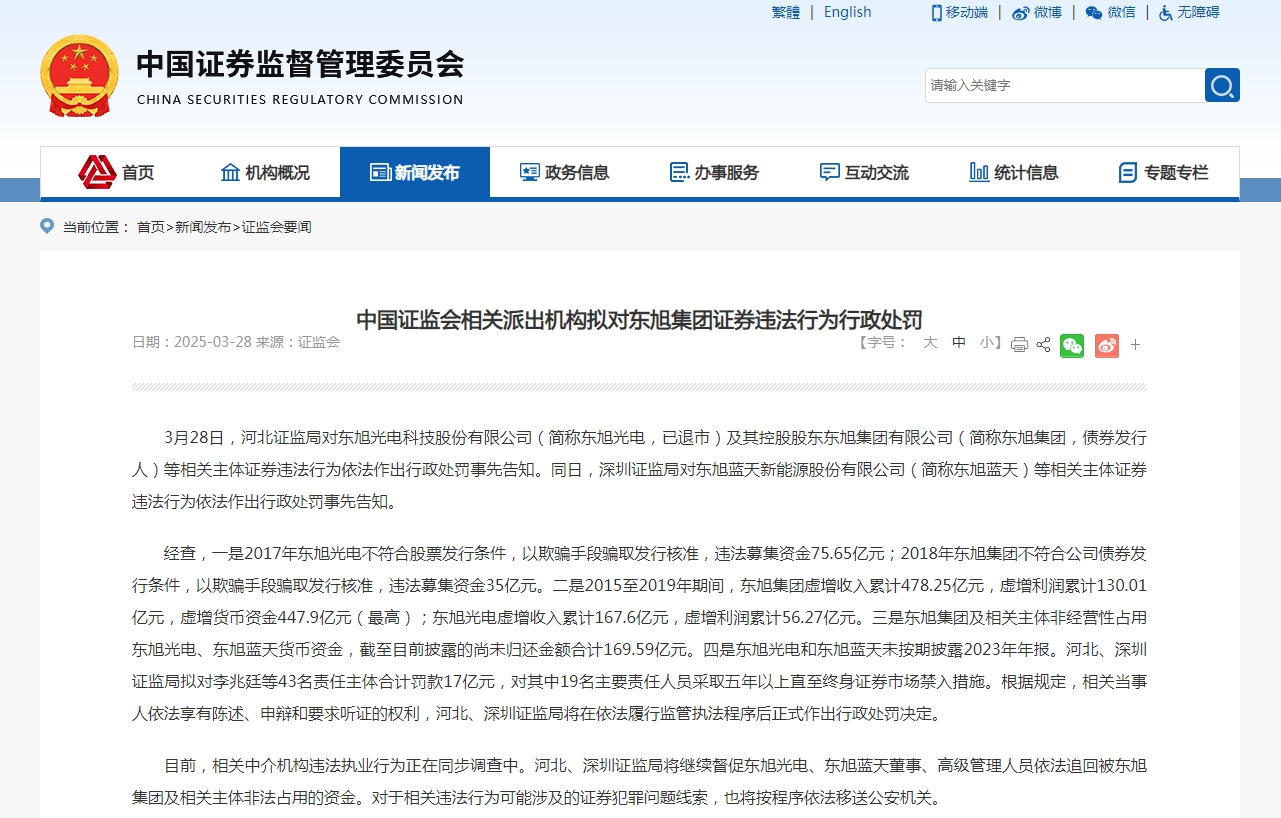The width and height of the screenshot is (1281, 818).
Task: Click the 中国证券监督管理委员会 site title
Action: point(300,65)
